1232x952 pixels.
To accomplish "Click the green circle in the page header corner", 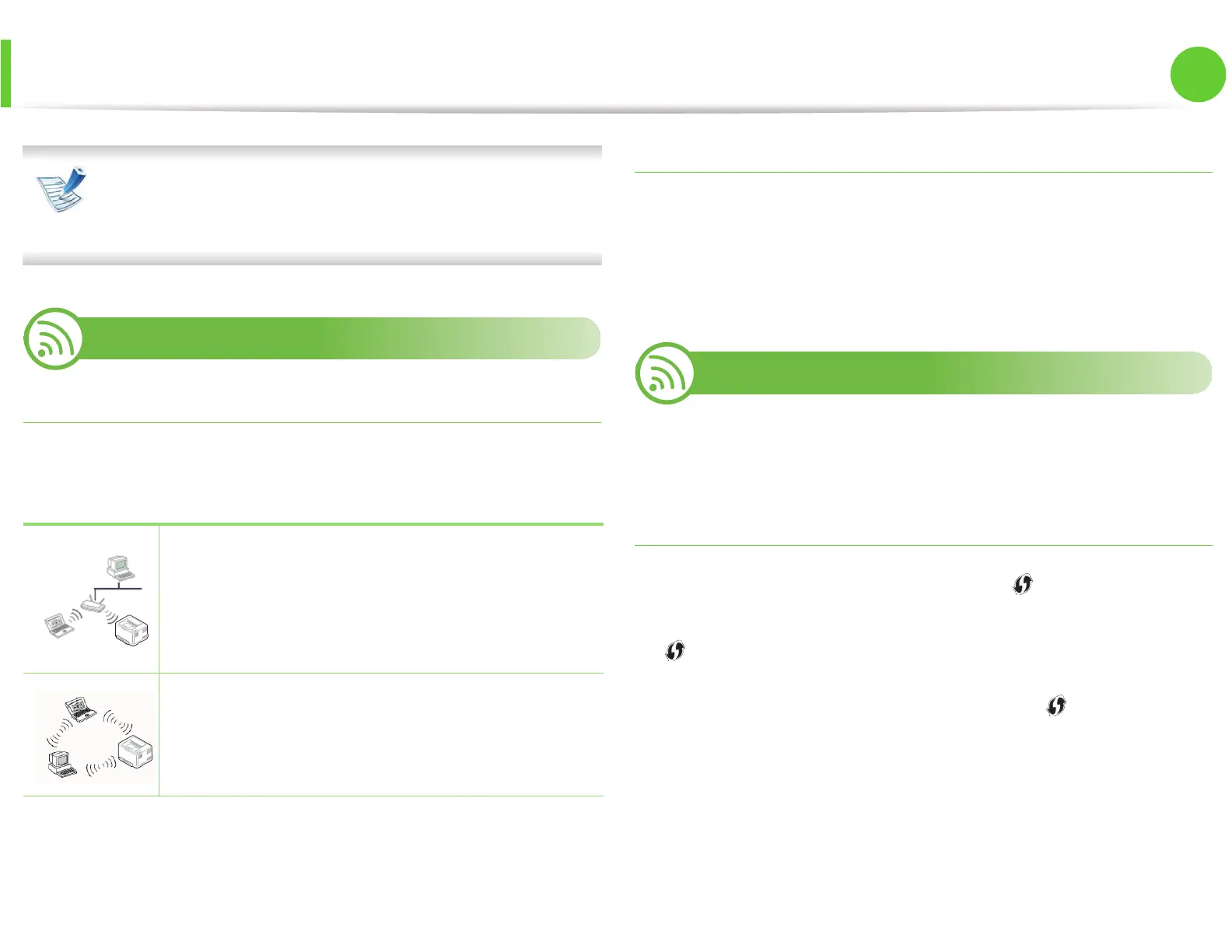I will [1198, 74].
